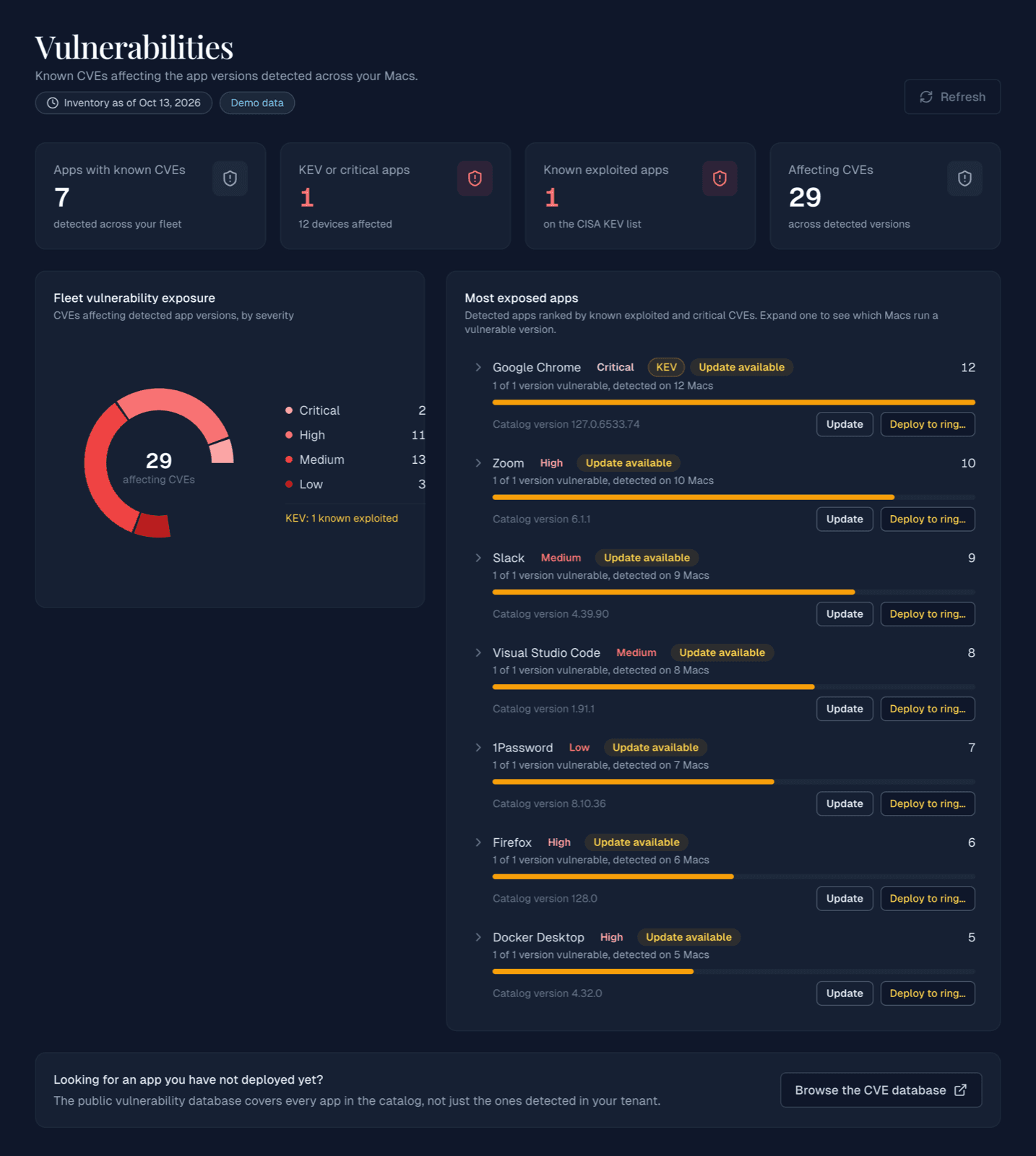Click the 'Catalog version 127.0.6533.74' text

(566, 424)
